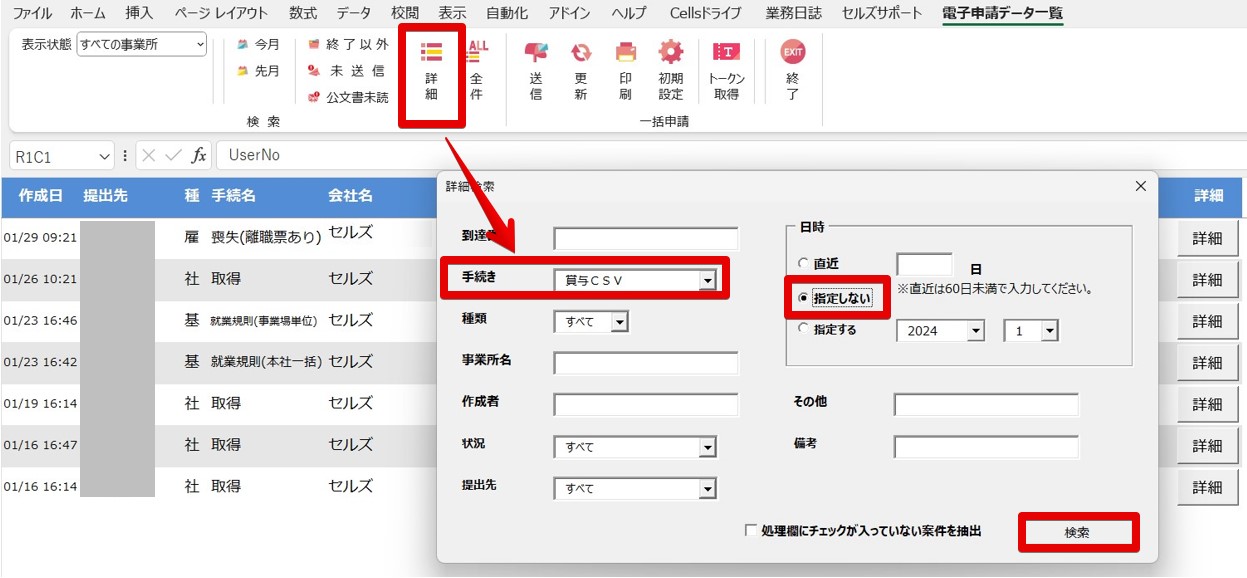Select the 直近 radio button

[x=803, y=264]
